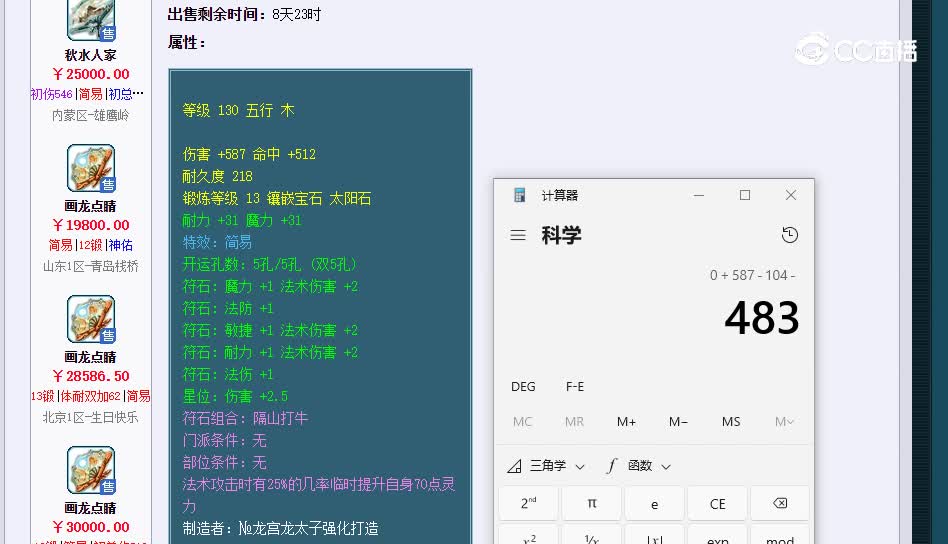Open the calculator navigation hamburger menu
Viewport: 948px width, 544px height.
pyautogui.click(x=518, y=235)
